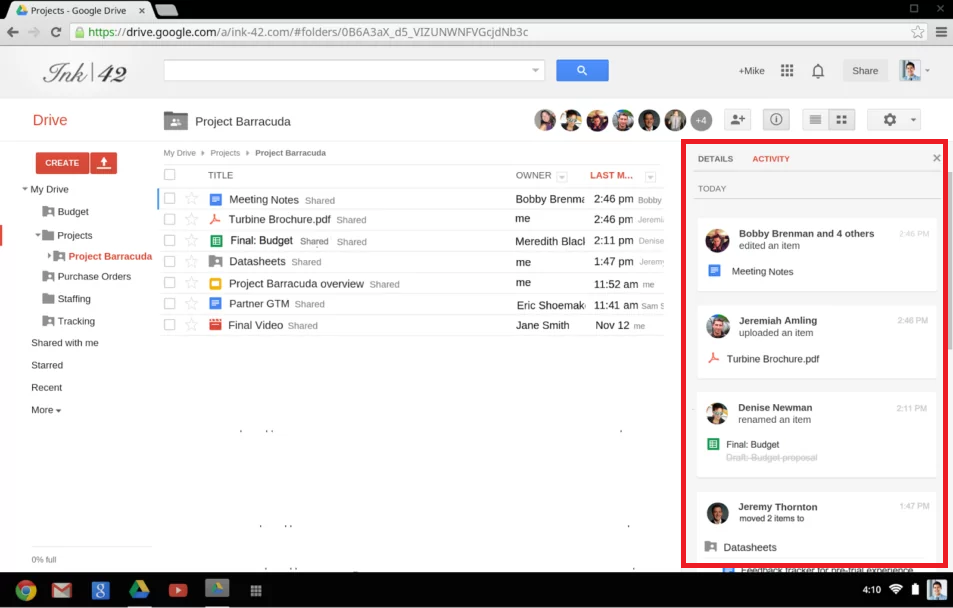Open Google Drive from the shelf
Image resolution: width=953 pixels, height=608 pixels.
click(x=139, y=589)
